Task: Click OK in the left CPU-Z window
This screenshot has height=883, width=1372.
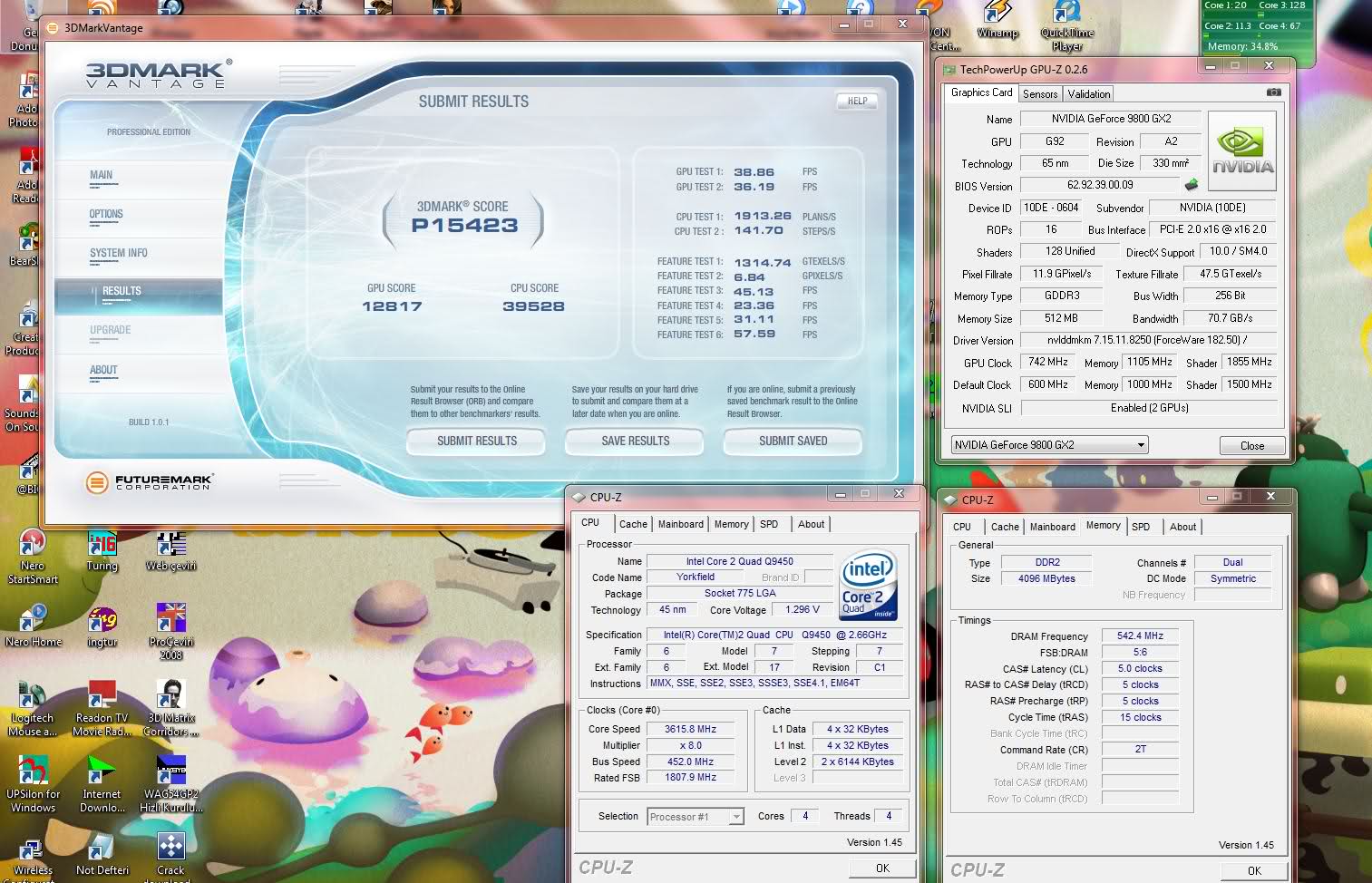Action: 882,868
